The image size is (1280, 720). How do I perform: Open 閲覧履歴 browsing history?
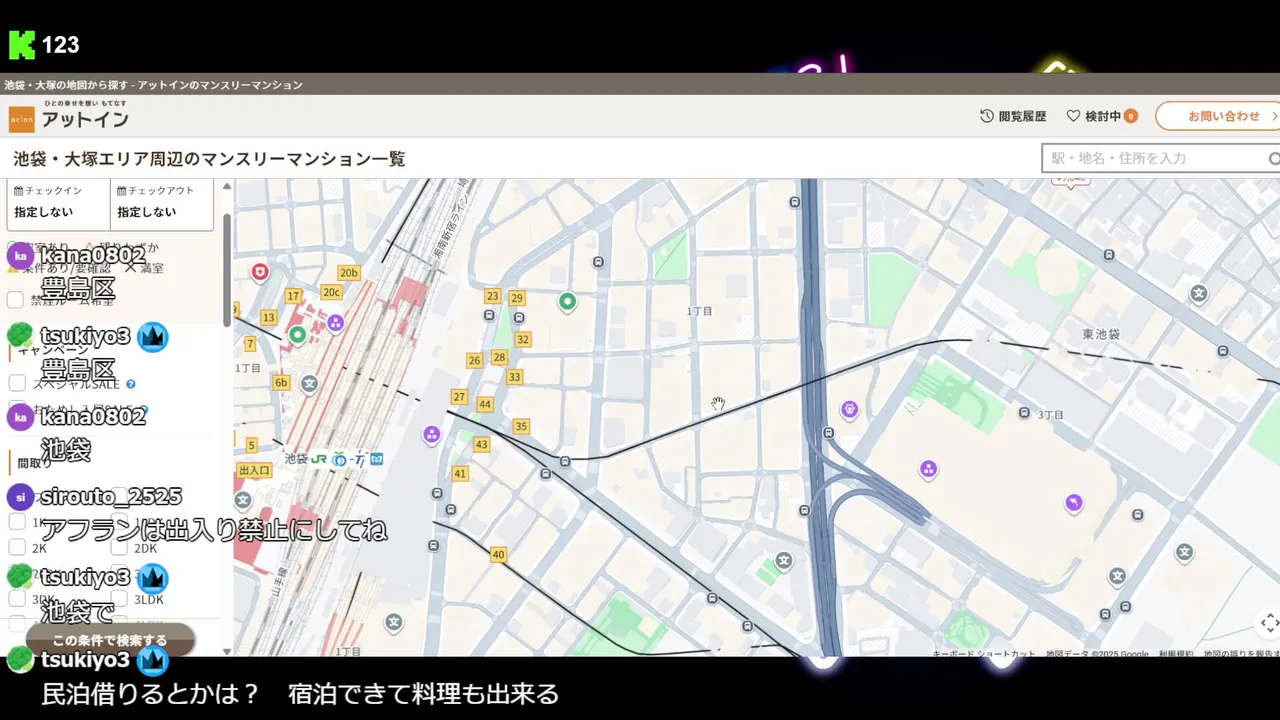(1013, 116)
